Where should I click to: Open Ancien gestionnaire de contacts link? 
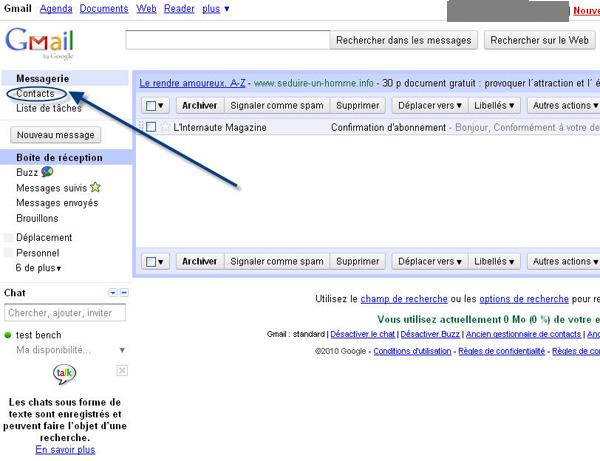click(x=523, y=334)
